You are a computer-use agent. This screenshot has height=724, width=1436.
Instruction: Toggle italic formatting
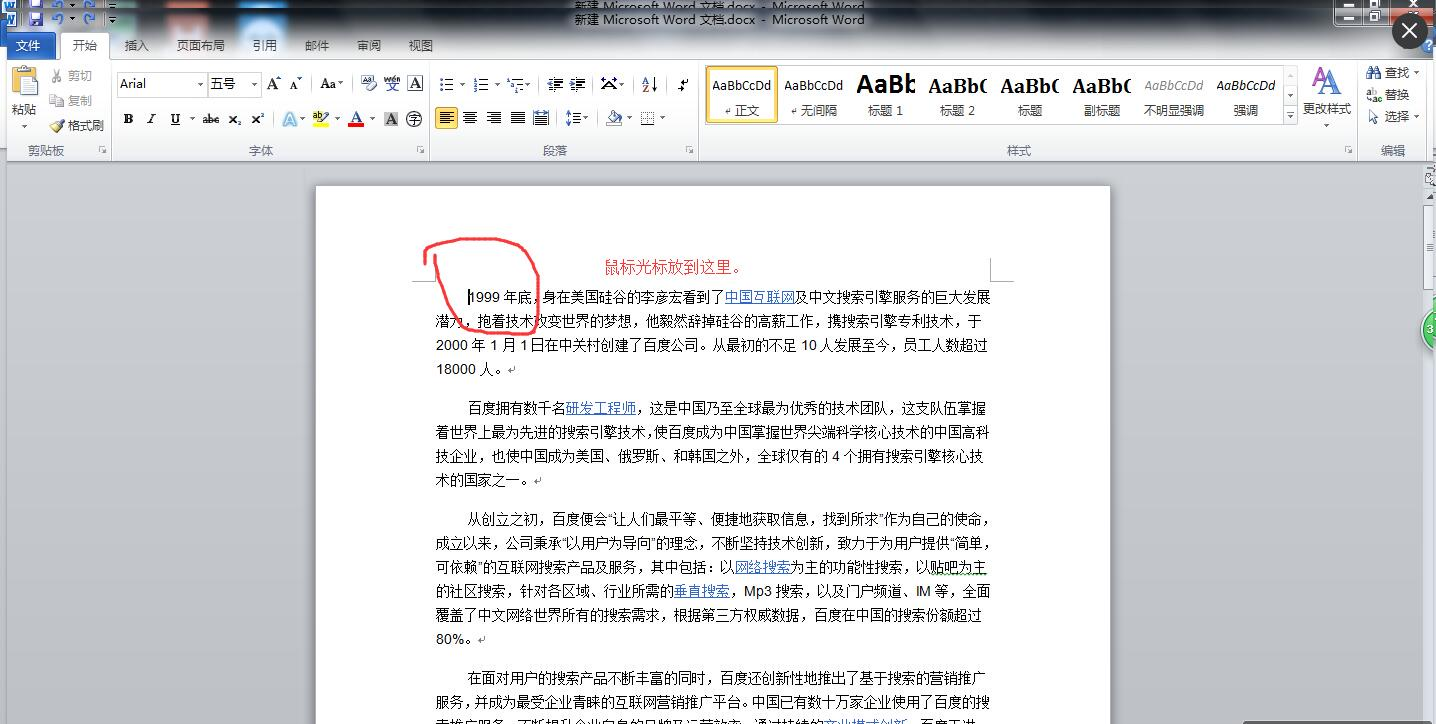click(x=151, y=119)
